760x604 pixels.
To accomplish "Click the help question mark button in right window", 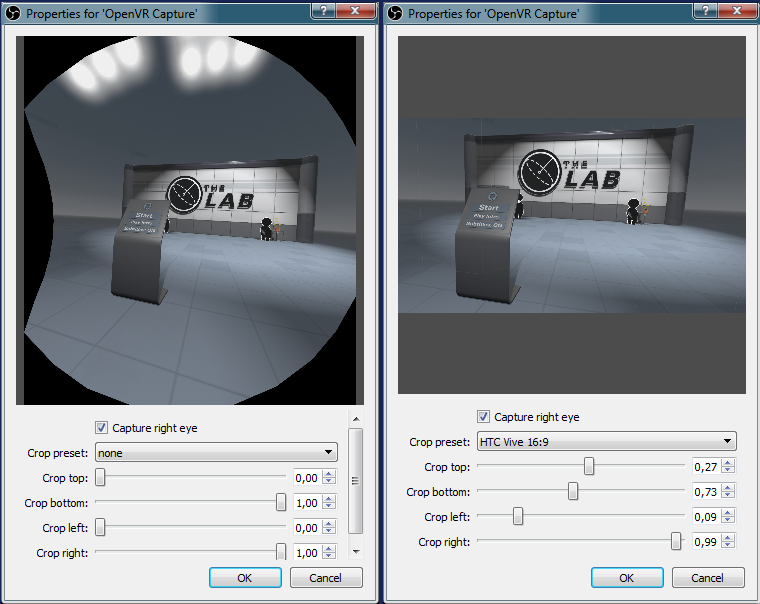I will point(705,10).
